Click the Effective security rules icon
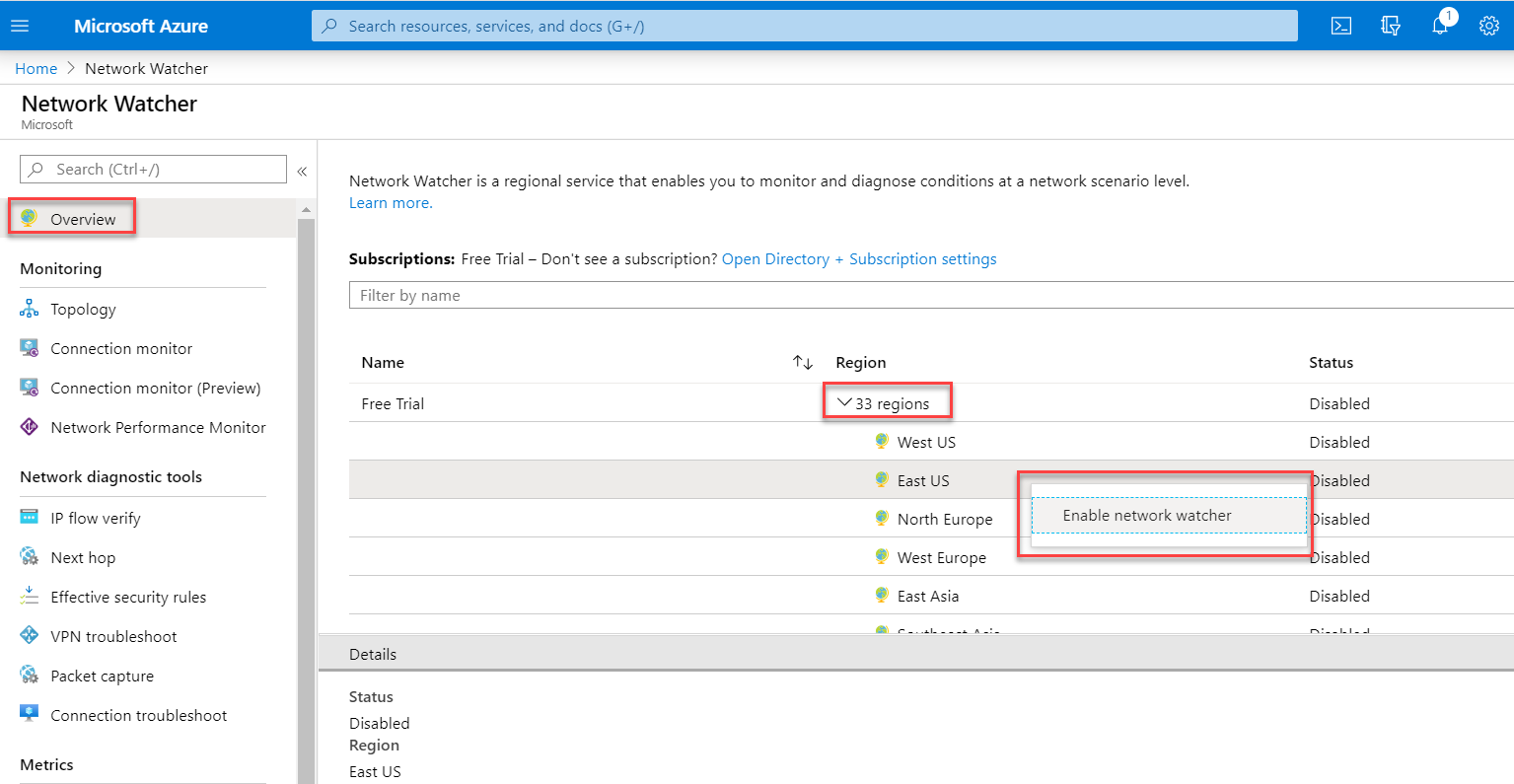This screenshot has width=1514, height=784. [x=30, y=597]
